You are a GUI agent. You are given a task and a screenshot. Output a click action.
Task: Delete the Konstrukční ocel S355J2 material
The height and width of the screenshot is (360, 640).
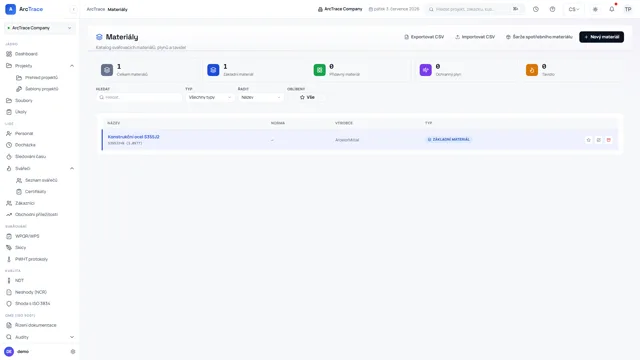pos(609,140)
